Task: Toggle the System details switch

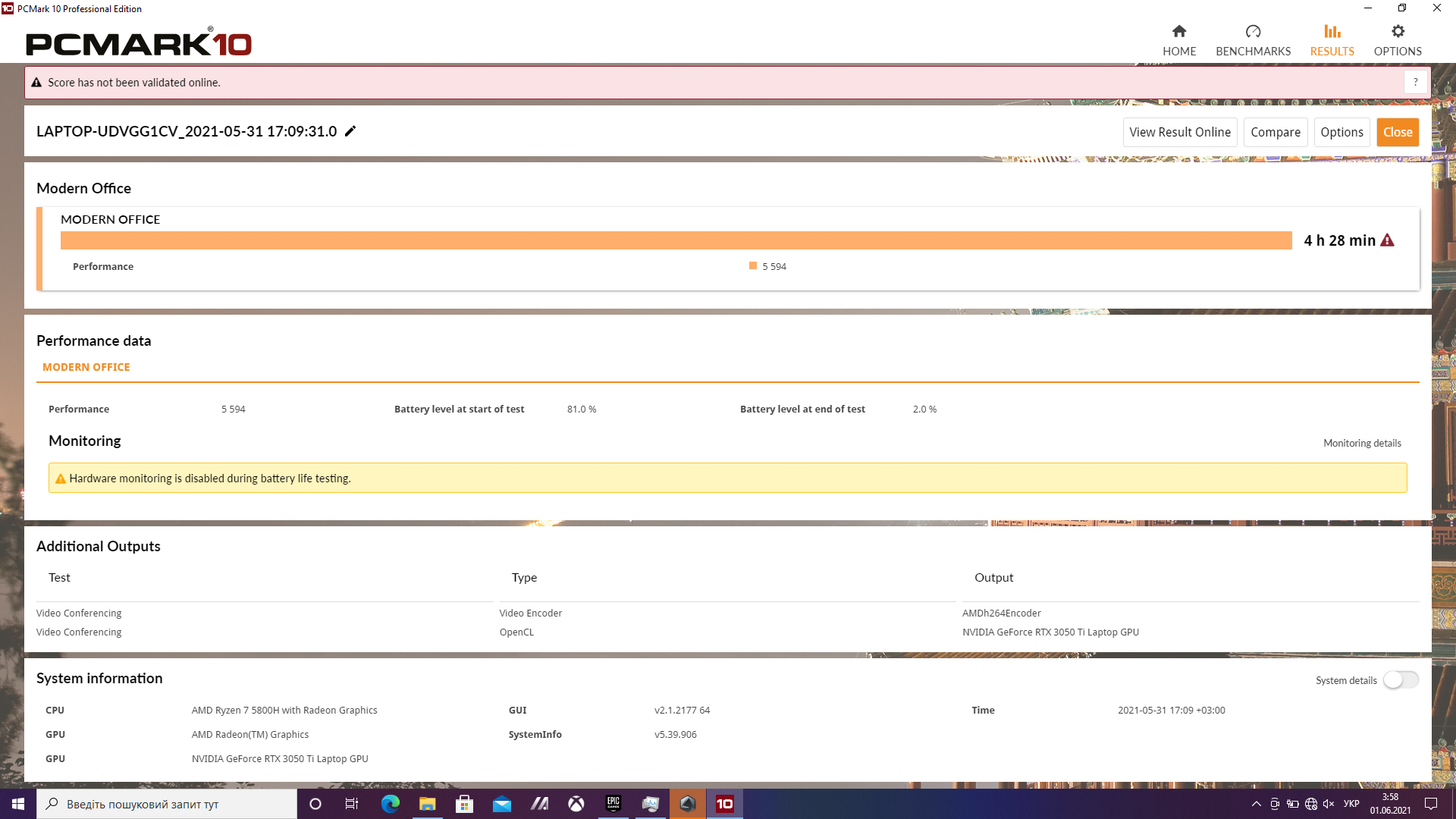Action: (x=1401, y=680)
